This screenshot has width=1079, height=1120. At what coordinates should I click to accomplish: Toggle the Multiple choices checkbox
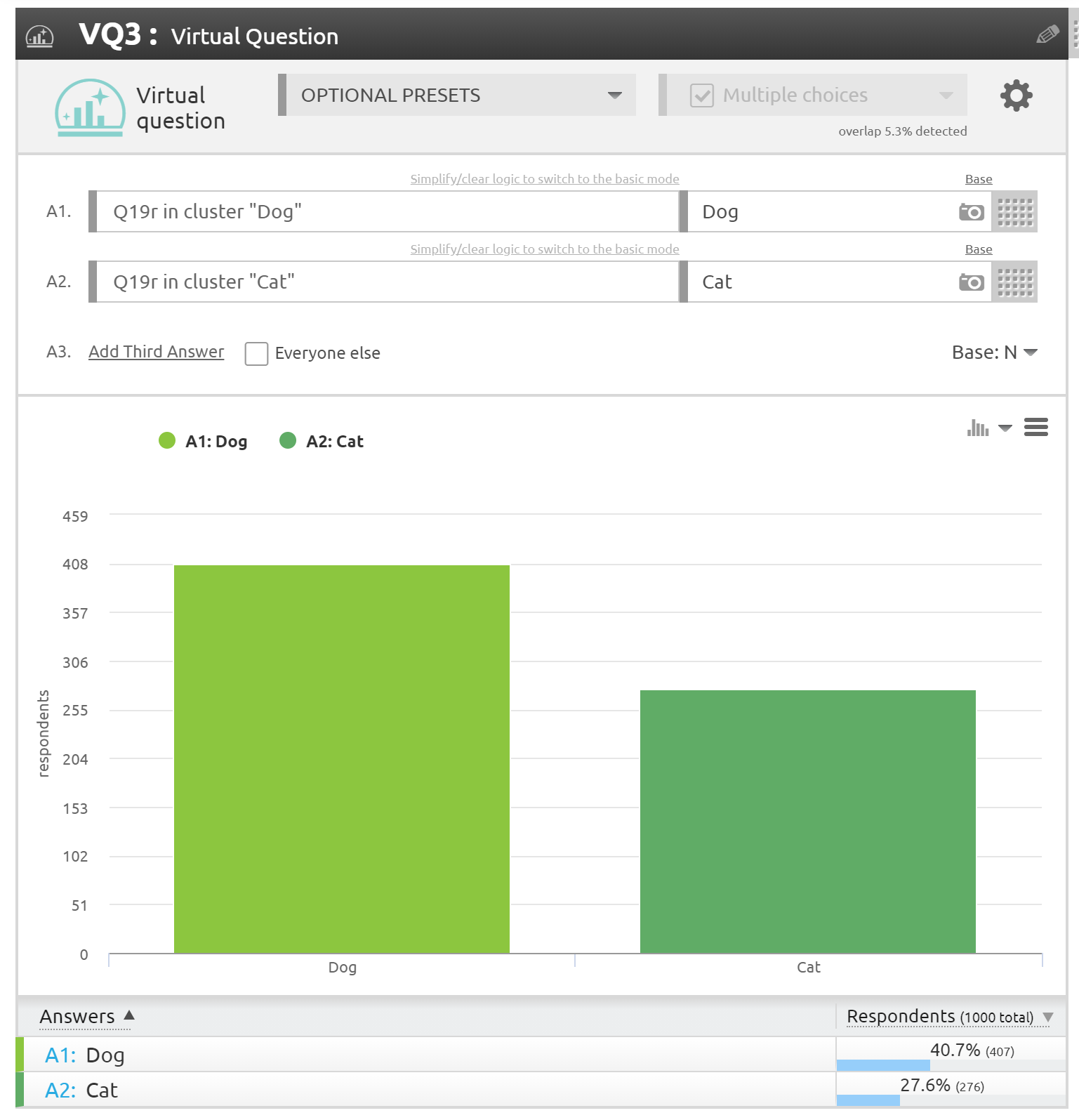(702, 95)
